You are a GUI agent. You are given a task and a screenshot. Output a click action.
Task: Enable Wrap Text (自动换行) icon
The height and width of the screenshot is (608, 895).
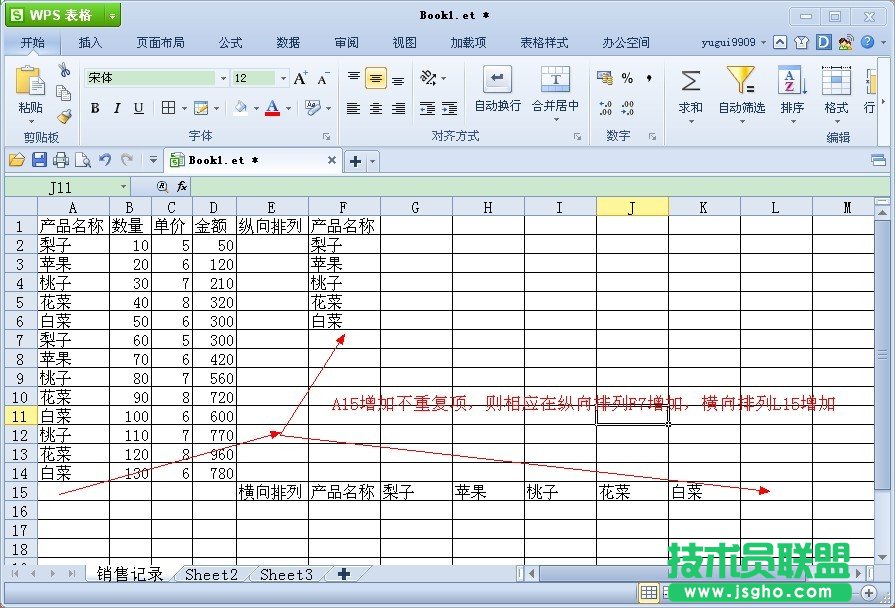tap(497, 78)
